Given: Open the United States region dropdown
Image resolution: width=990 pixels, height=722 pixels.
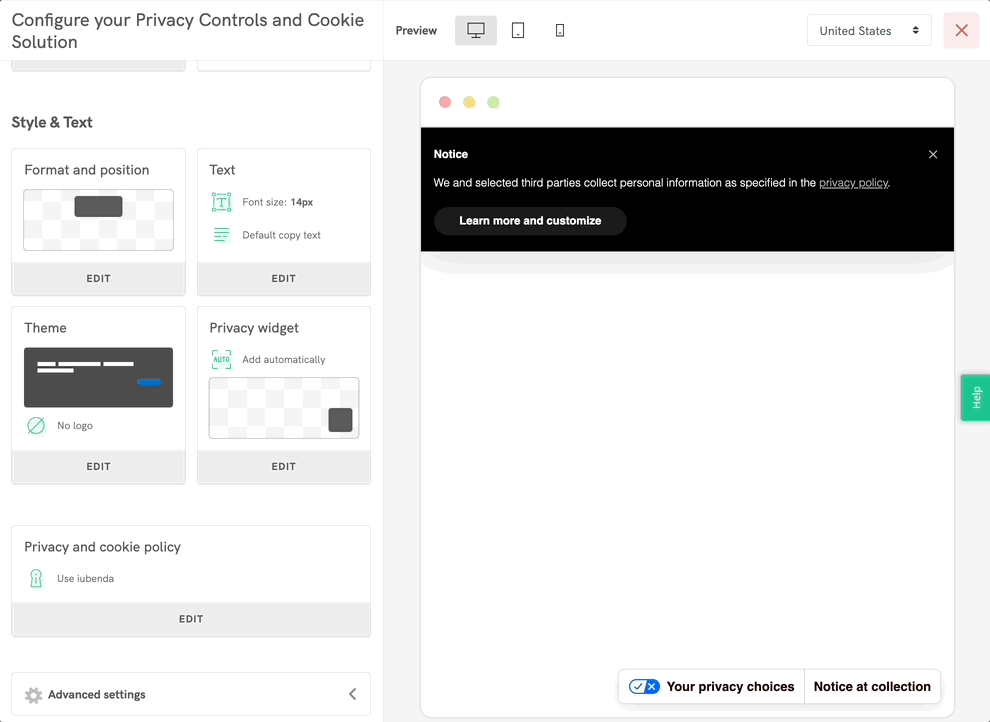Looking at the screenshot, I should [868, 31].
